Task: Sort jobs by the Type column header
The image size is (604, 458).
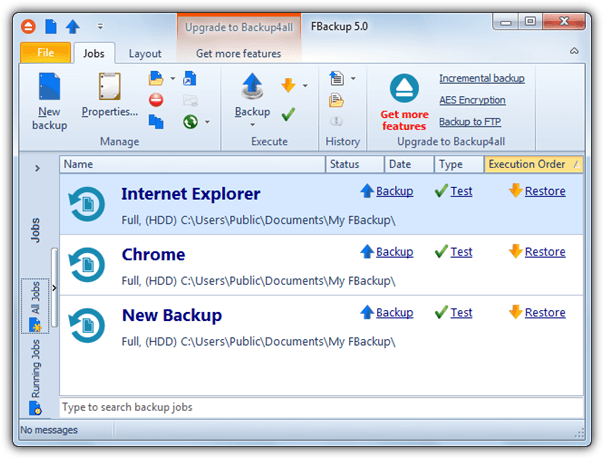Action: (x=459, y=164)
